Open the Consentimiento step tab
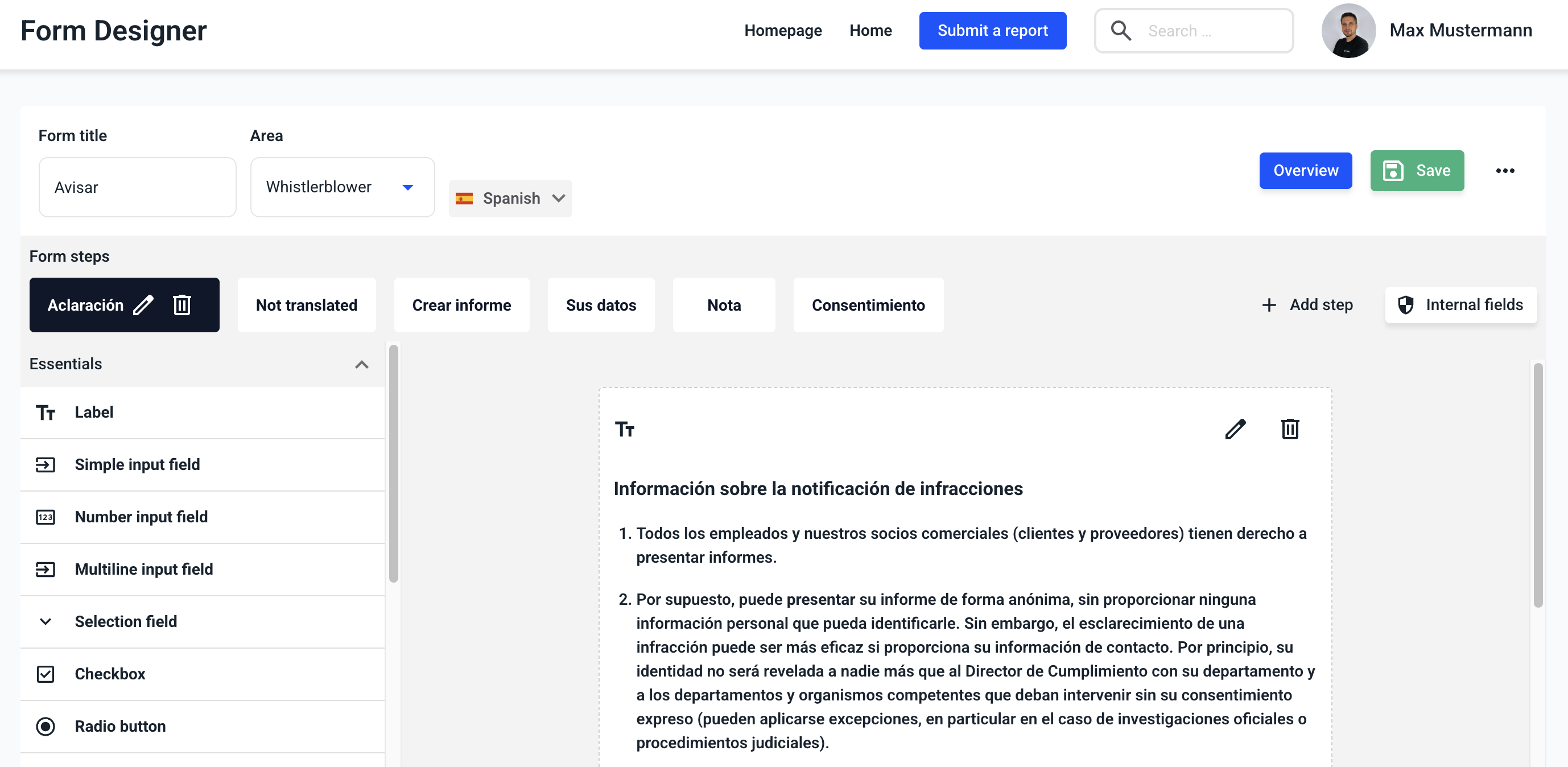The height and width of the screenshot is (767, 1568). click(868, 305)
